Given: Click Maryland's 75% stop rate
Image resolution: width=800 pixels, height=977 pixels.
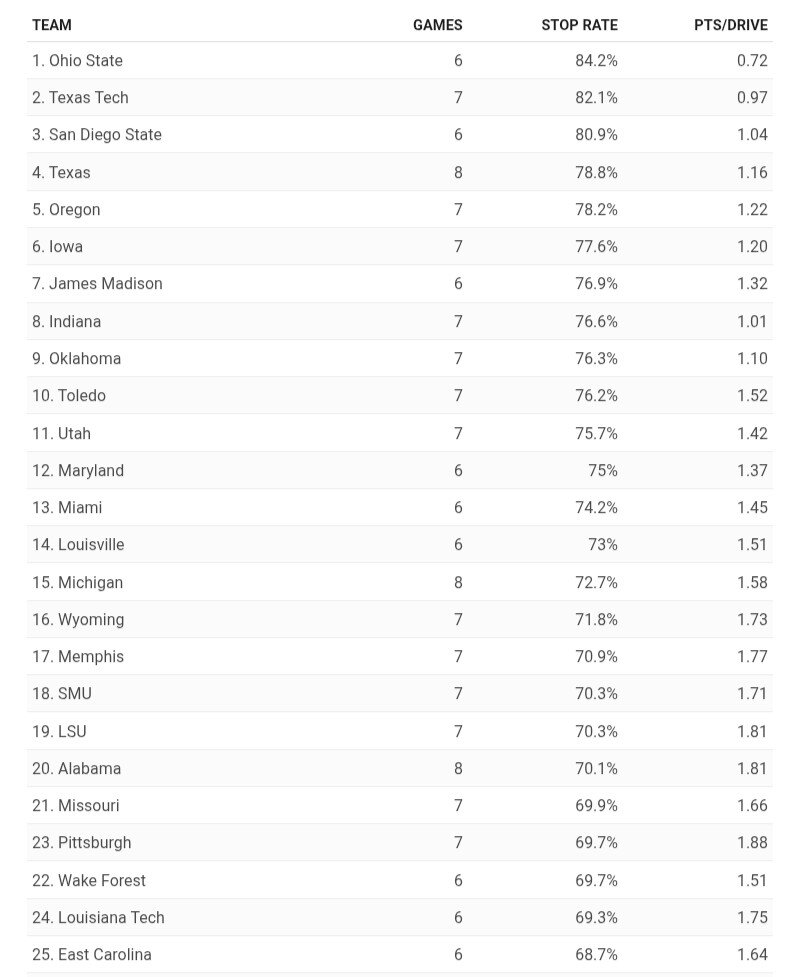Looking at the screenshot, I should point(602,470).
